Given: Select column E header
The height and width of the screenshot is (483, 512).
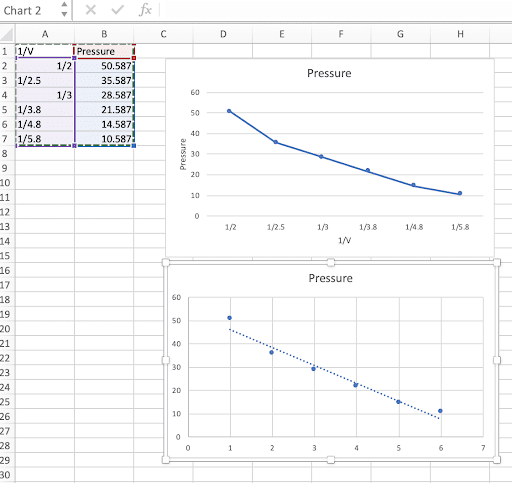Looking at the screenshot, I should pos(282,34).
